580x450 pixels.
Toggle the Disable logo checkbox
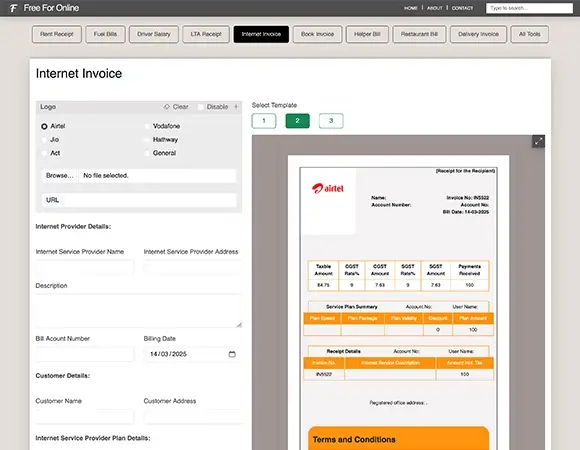click(x=201, y=107)
